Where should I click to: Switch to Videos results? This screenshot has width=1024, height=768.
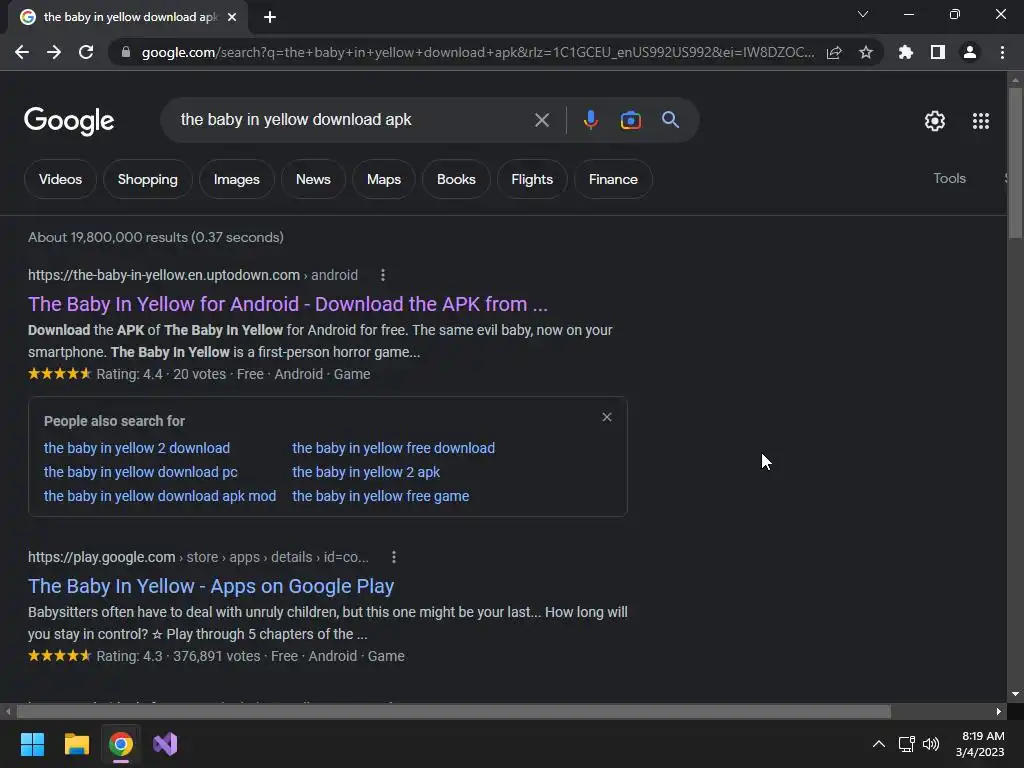click(x=60, y=179)
